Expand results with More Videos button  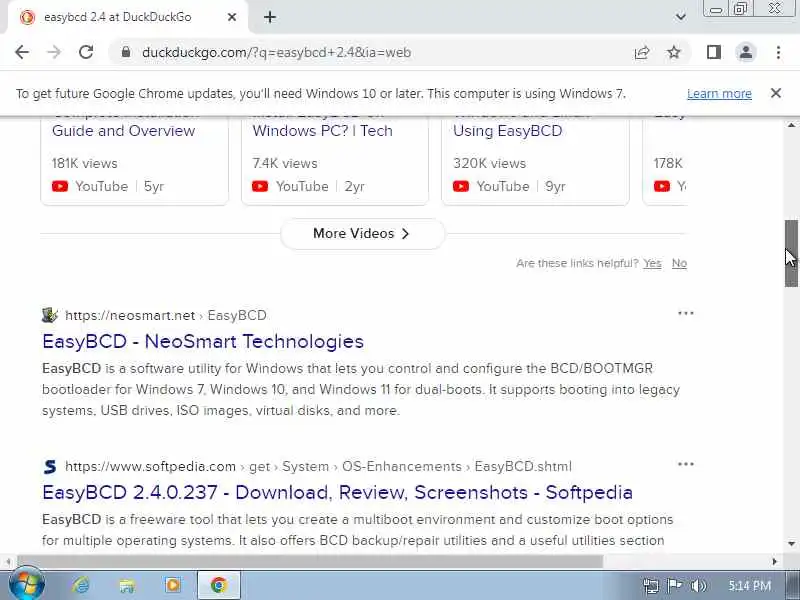pos(362,234)
